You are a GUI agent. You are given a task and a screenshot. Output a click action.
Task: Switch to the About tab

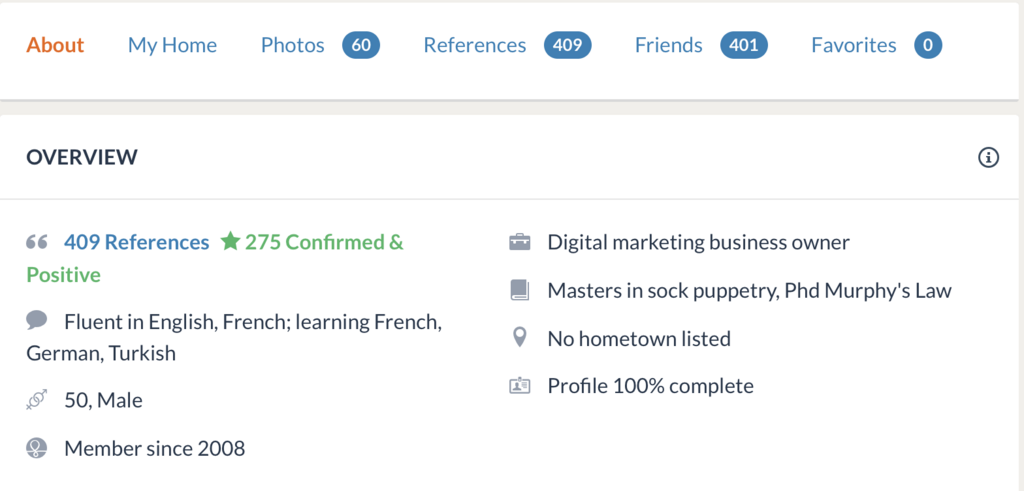click(56, 45)
